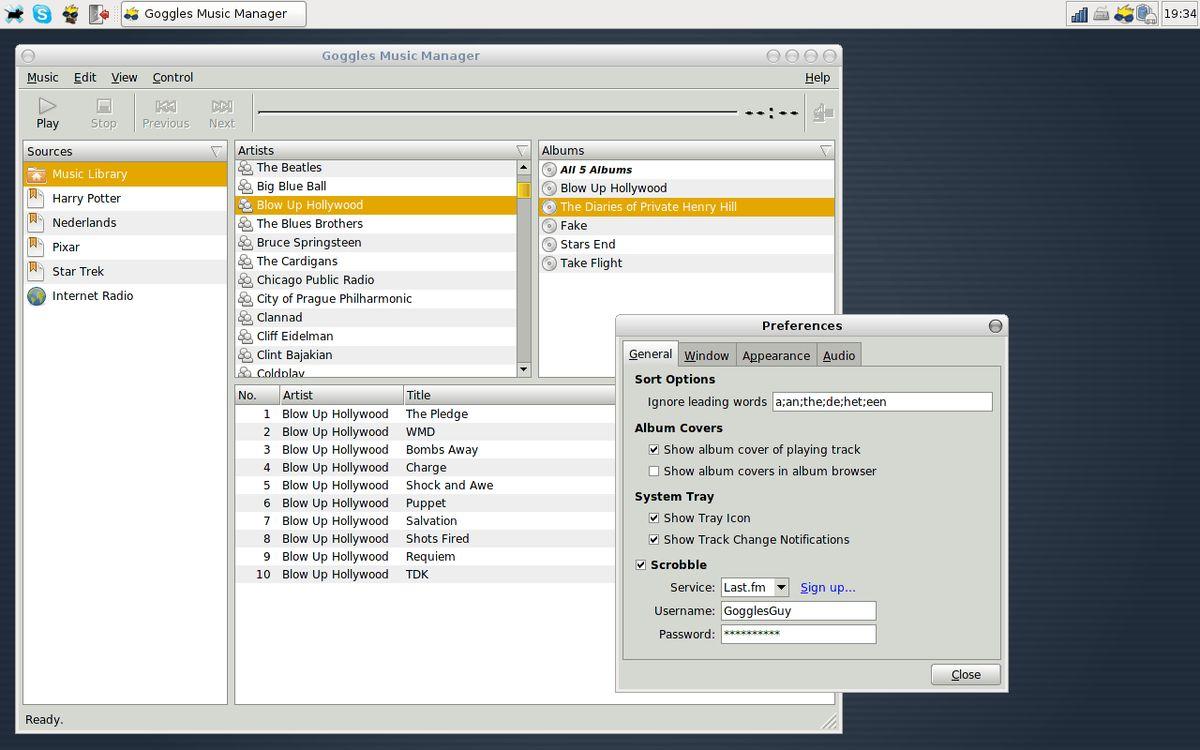The width and height of the screenshot is (1200, 750).
Task: Open the volume control speaker icon
Action: coord(823,113)
